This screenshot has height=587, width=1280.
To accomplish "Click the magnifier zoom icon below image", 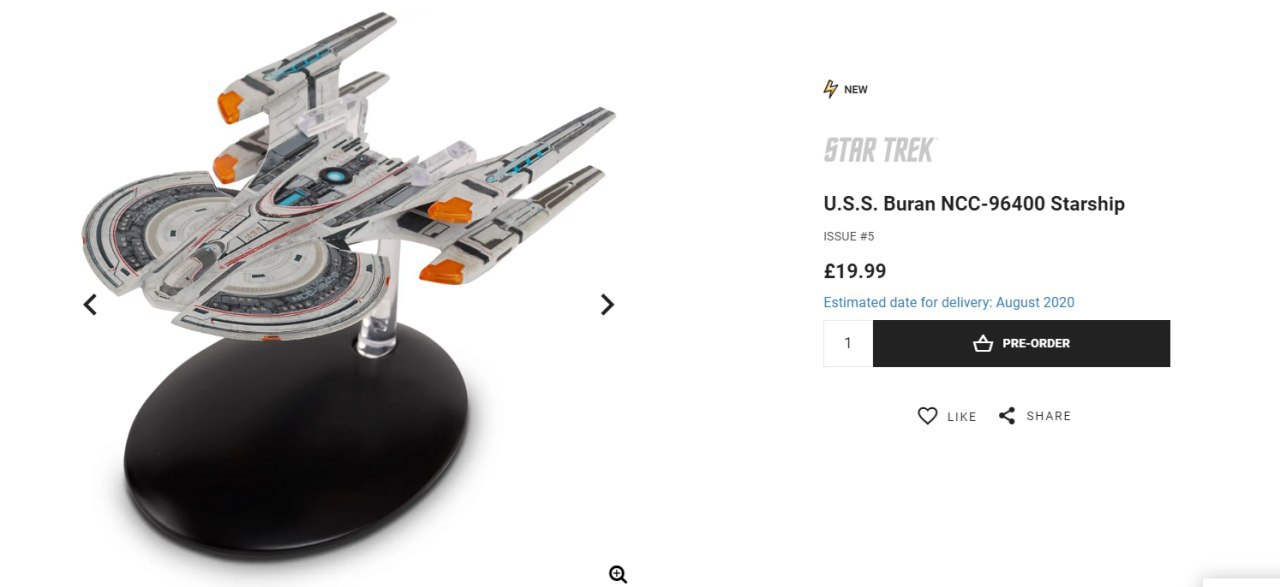I will pos(618,574).
